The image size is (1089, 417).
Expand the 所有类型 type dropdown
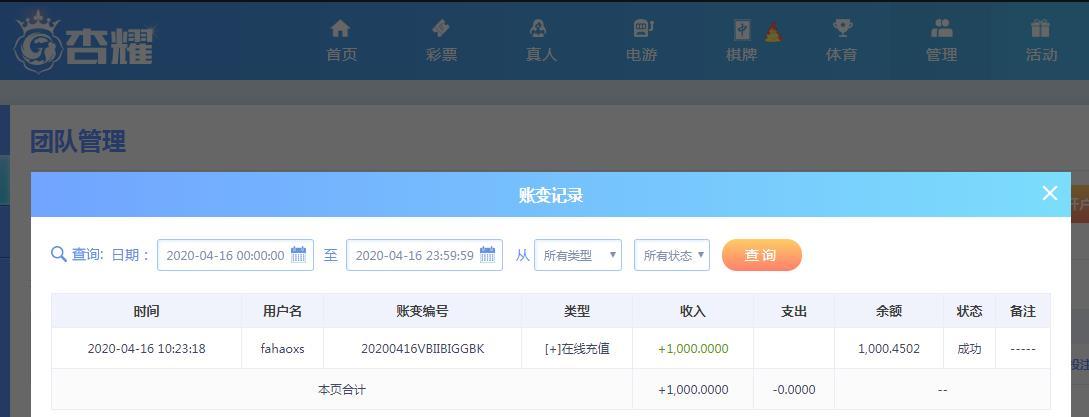(578, 255)
